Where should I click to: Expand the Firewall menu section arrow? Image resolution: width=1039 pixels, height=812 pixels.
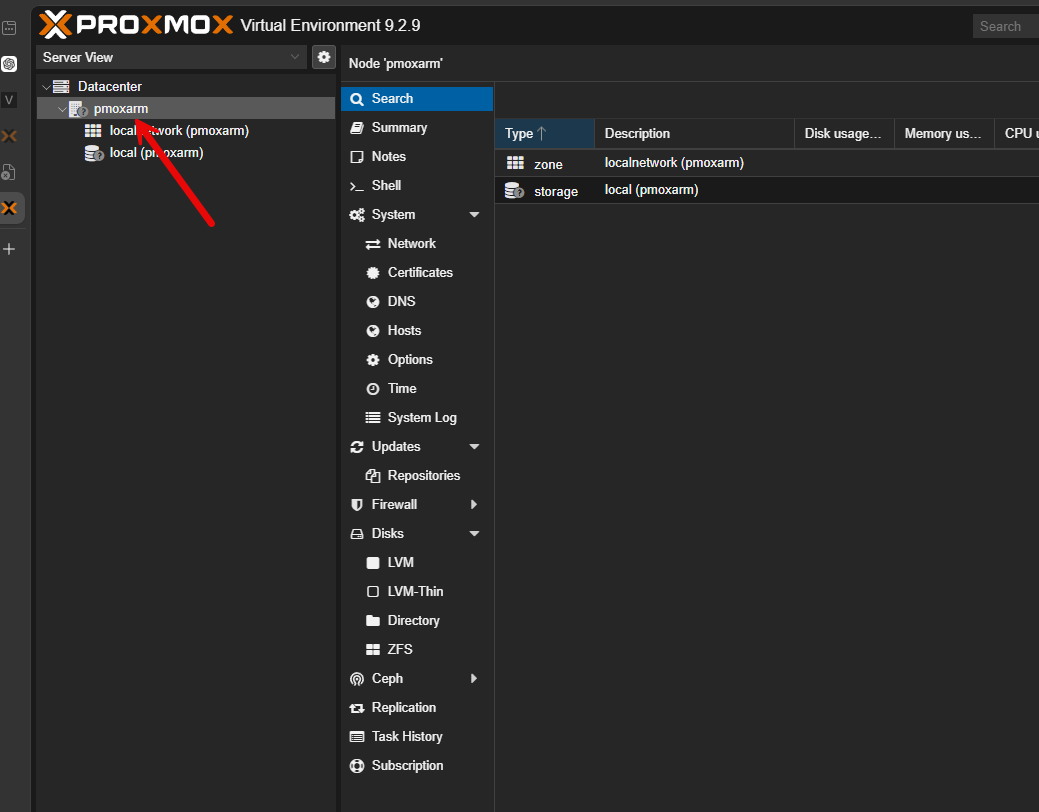click(474, 504)
